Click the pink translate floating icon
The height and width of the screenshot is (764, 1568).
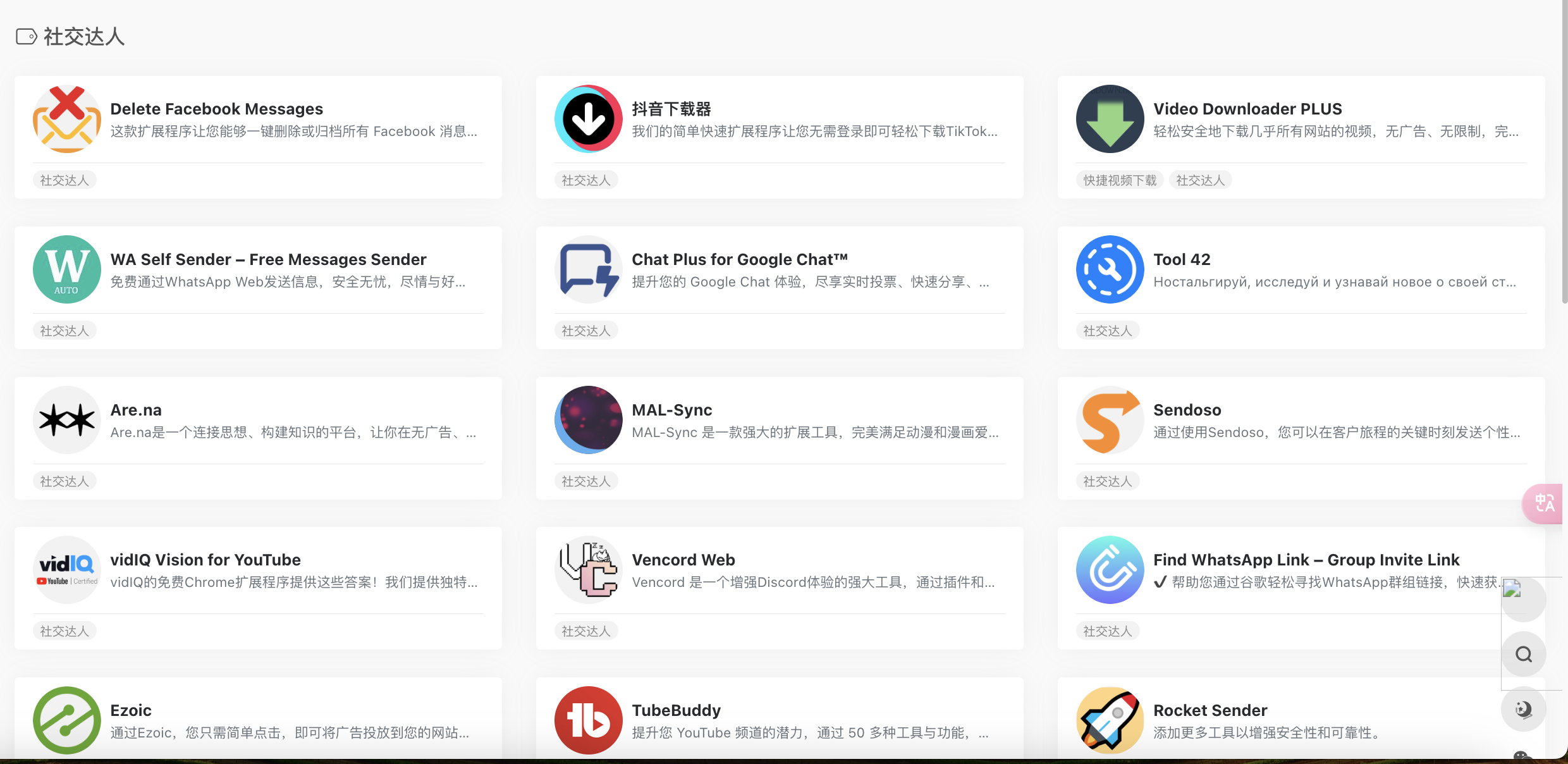pos(1543,503)
